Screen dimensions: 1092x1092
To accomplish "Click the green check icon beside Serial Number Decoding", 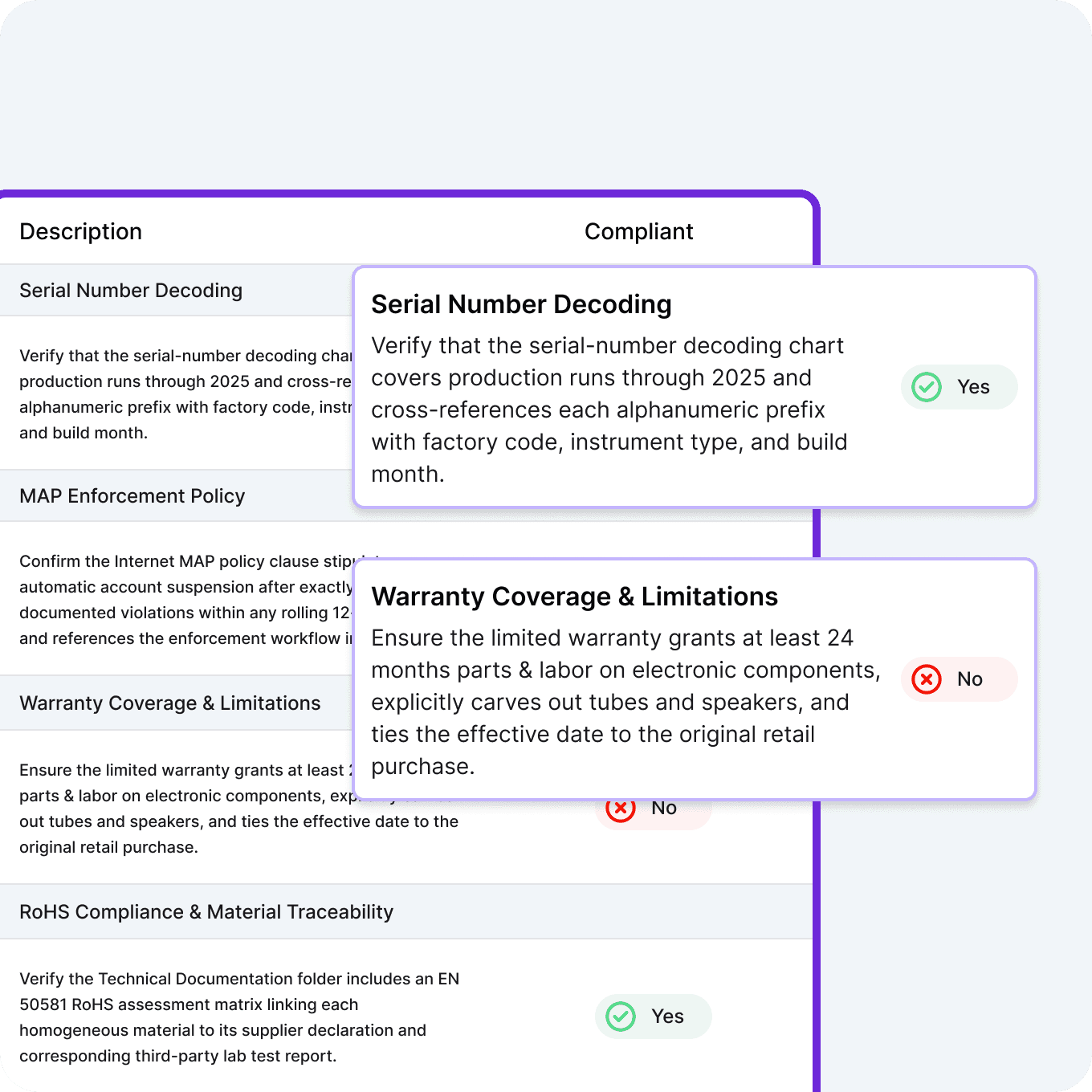I will tap(927, 387).
